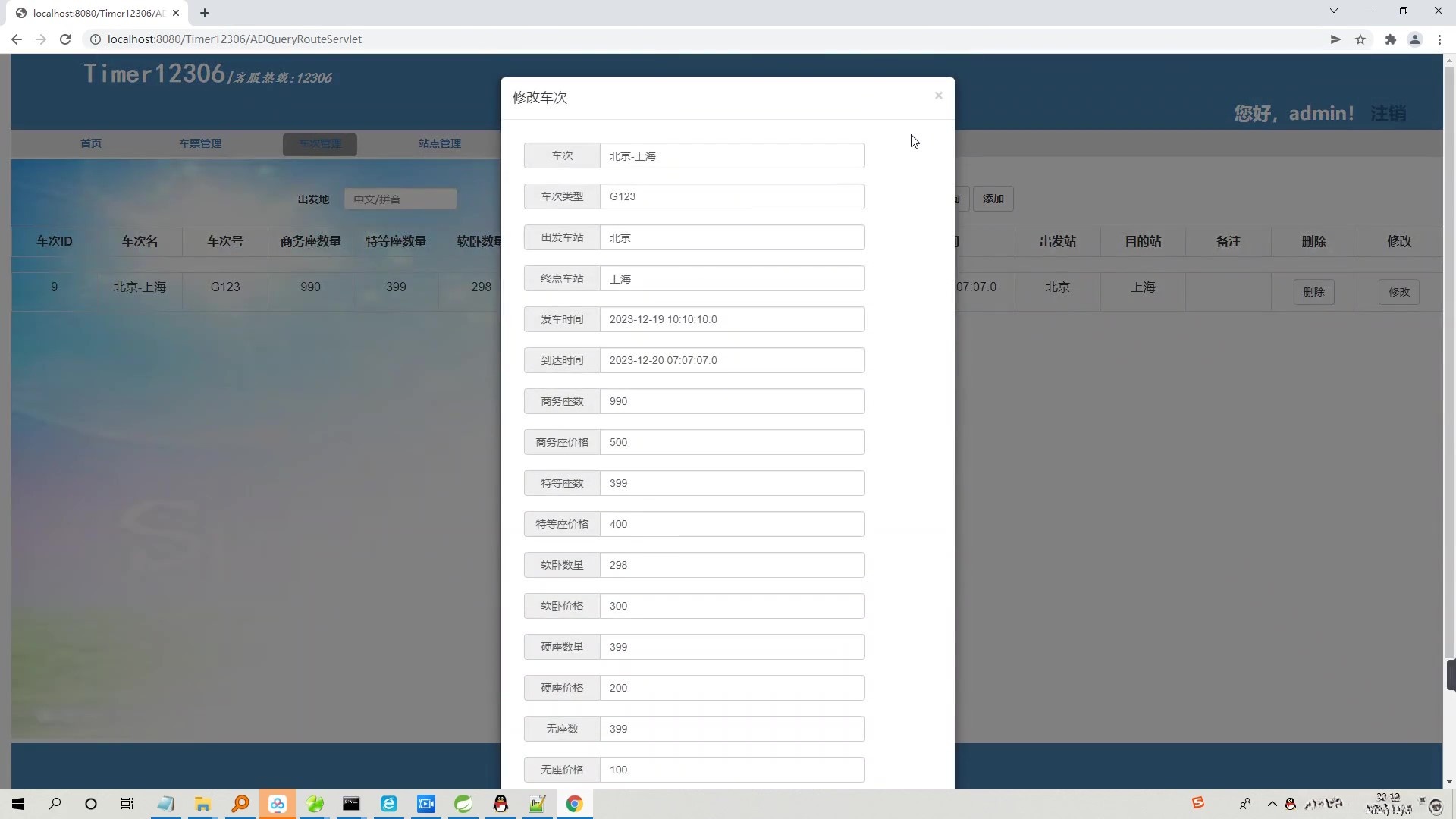Open Chrome icon in taskbar
The image size is (1456, 819).
pyautogui.click(x=574, y=804)
